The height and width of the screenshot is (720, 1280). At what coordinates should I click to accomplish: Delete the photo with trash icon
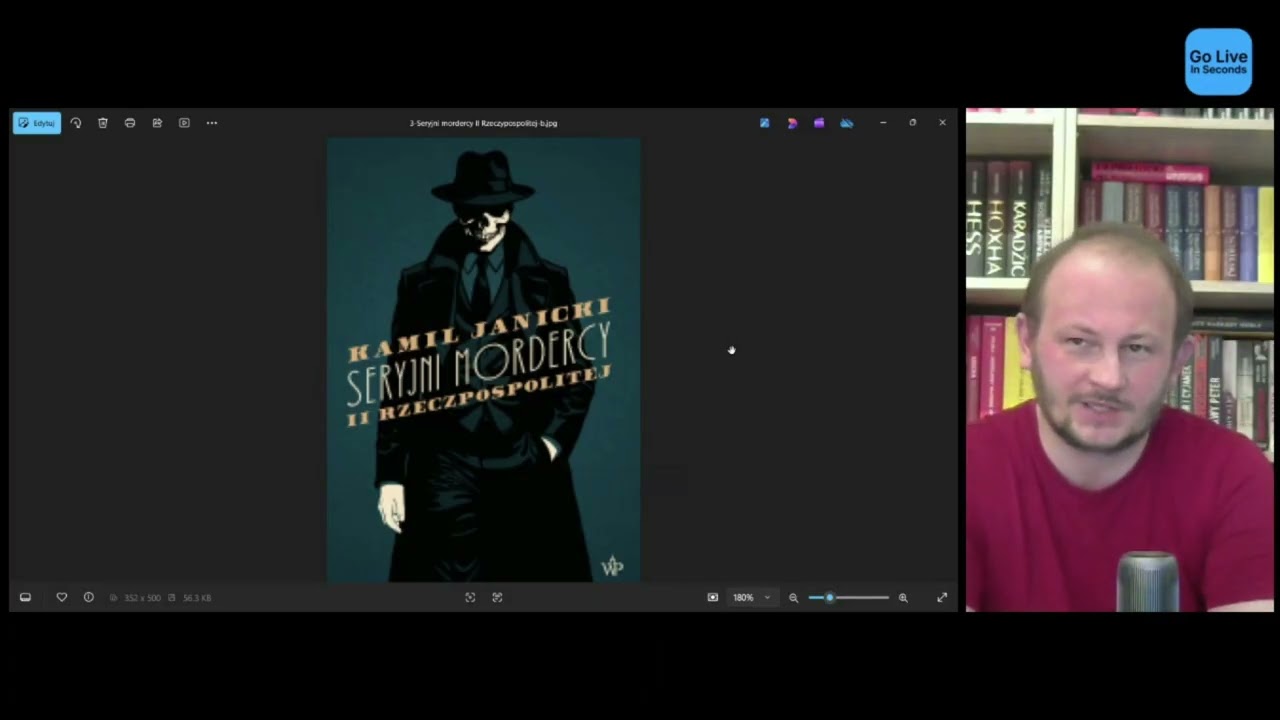tap(103, 123)
